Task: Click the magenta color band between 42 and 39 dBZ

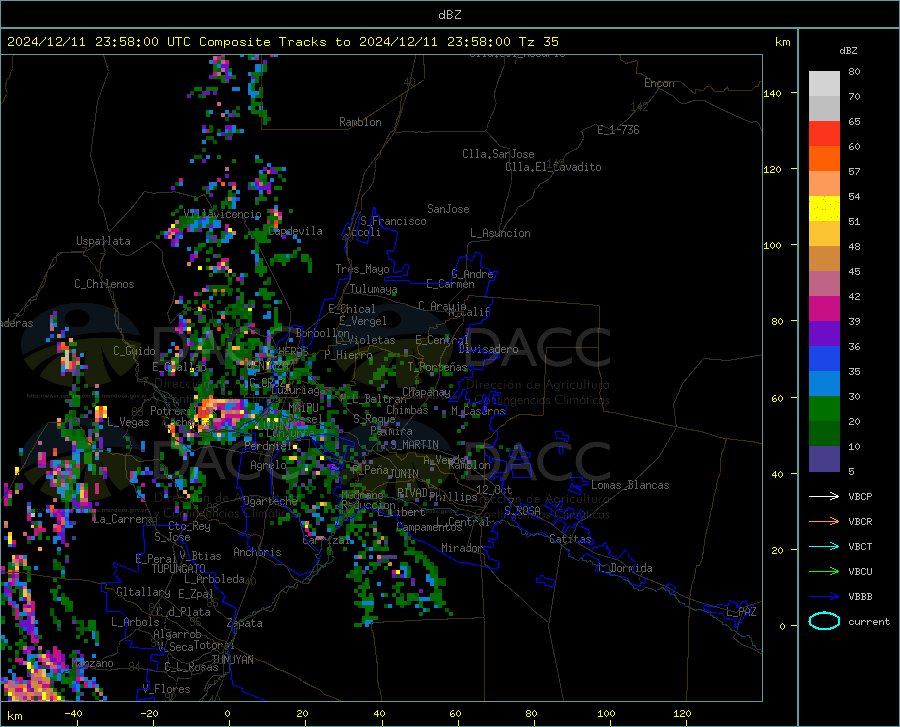Action: pyautogui.click(x=824, y=309)
